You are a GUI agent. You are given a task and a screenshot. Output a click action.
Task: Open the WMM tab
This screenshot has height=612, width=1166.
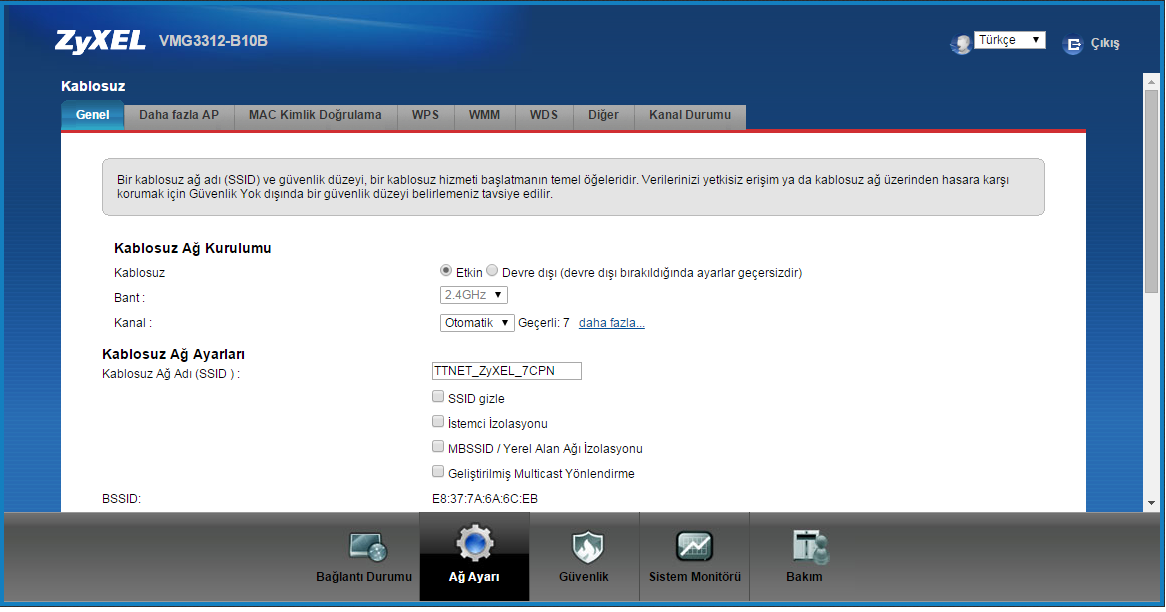[484, 115]
